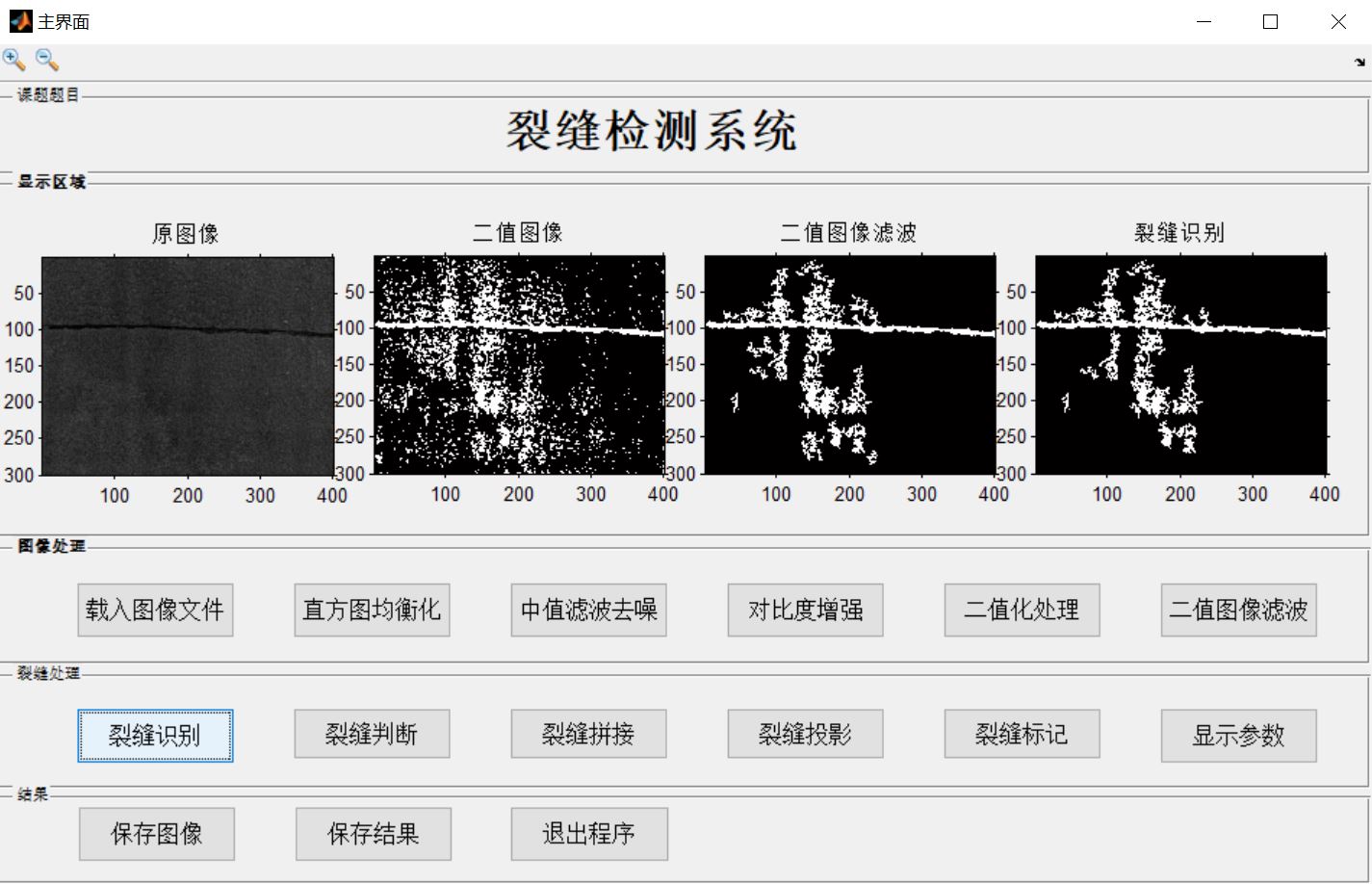1372x884 pixels.
Task: Click 二值图像滤波 button
Action: 1238,610
